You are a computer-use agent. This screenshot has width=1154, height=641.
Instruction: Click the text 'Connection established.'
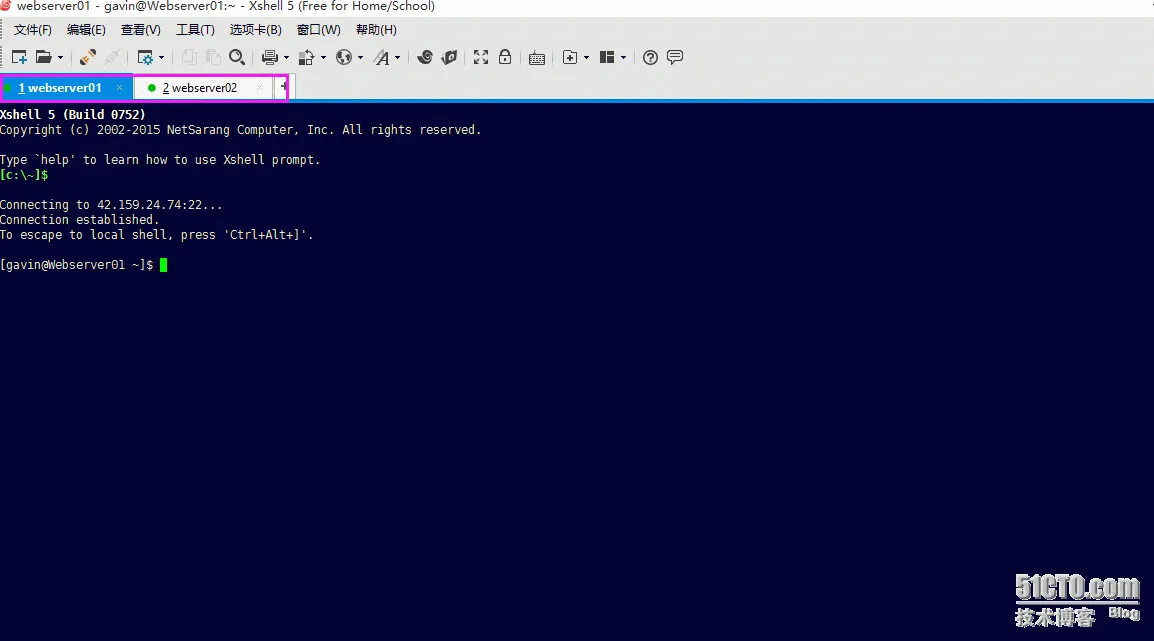[79, 220]
